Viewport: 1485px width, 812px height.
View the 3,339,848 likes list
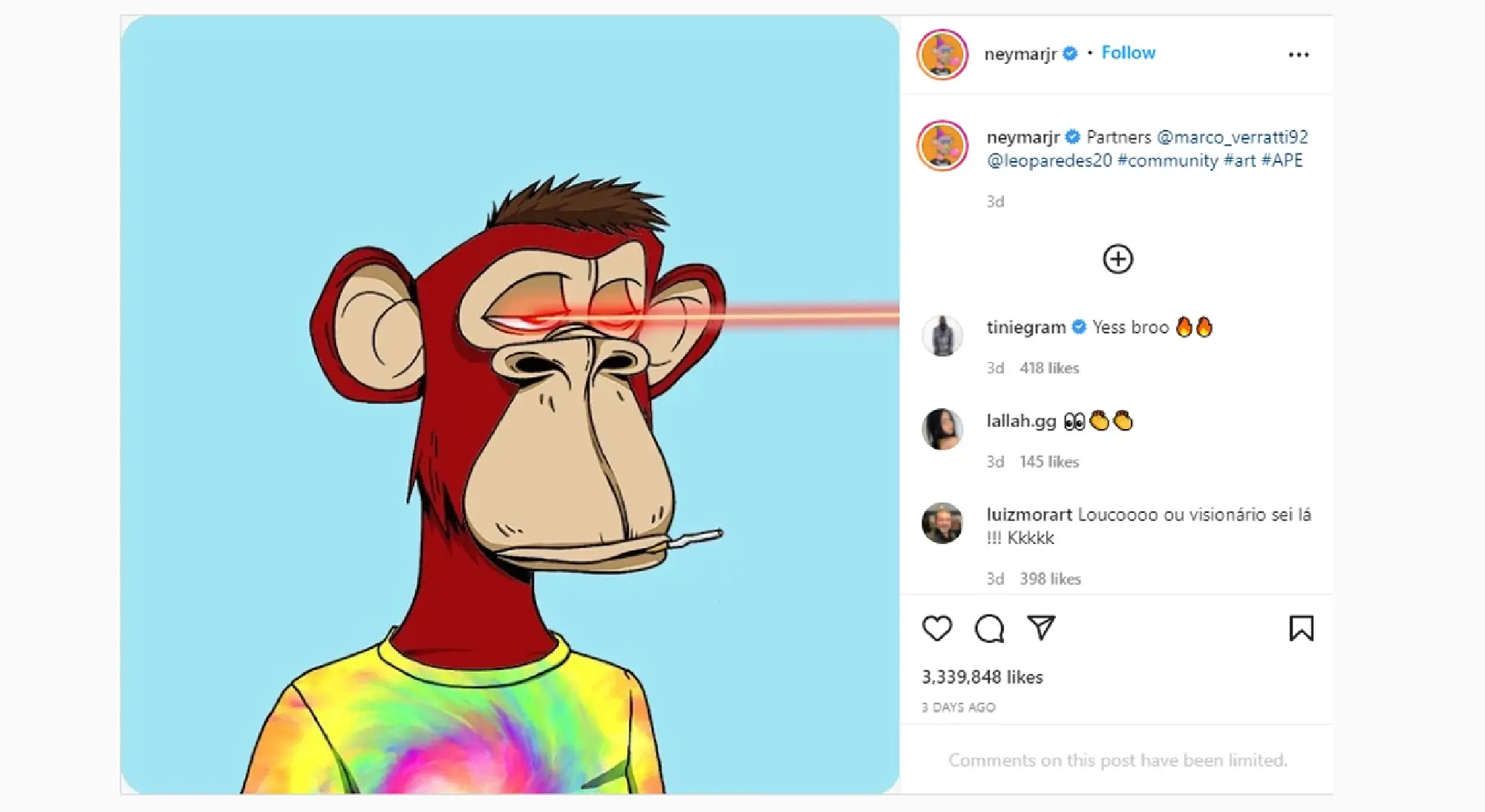click(x=982, y=677)
